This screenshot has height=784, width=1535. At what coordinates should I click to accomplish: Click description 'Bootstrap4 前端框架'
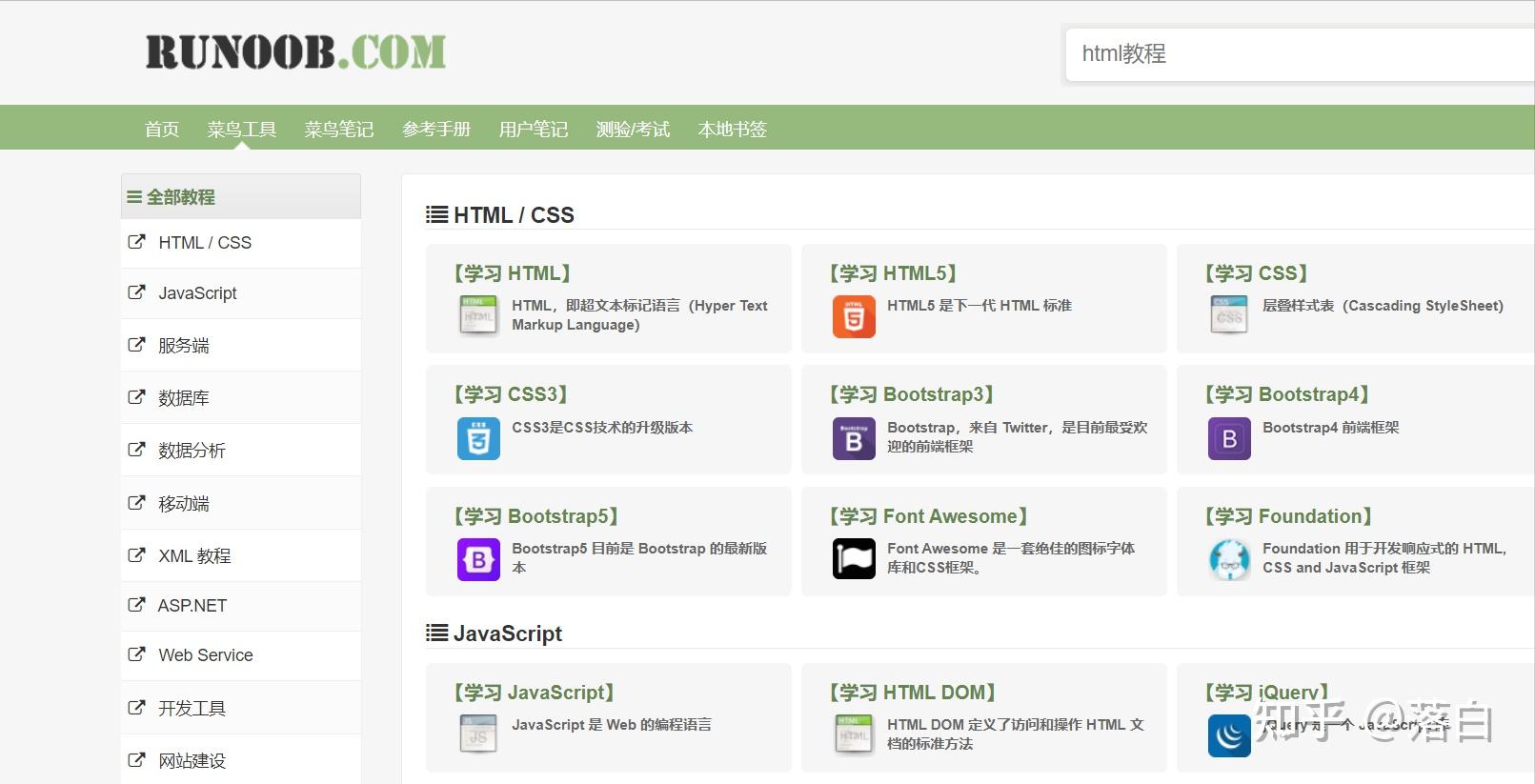tap(1331, 428)
